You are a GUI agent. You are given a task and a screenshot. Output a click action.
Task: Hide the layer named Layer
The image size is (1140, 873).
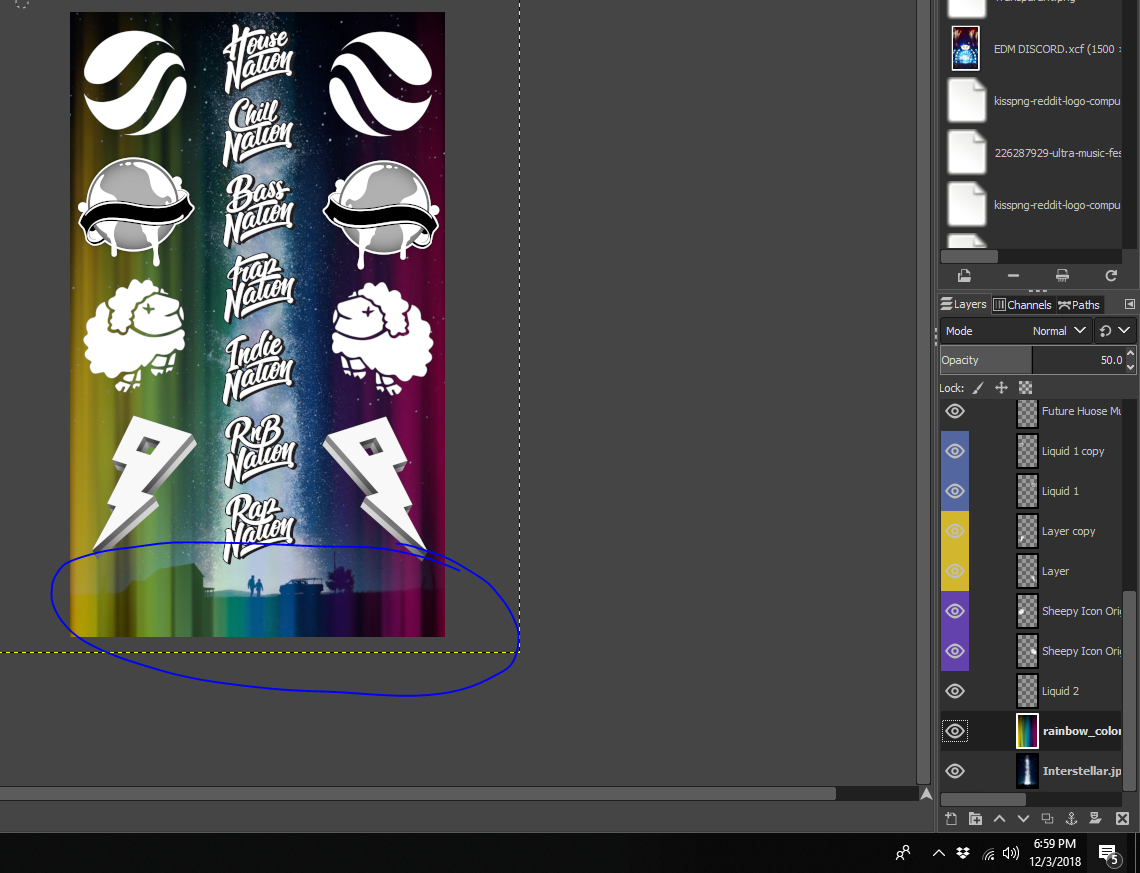(x=955, y=571)
